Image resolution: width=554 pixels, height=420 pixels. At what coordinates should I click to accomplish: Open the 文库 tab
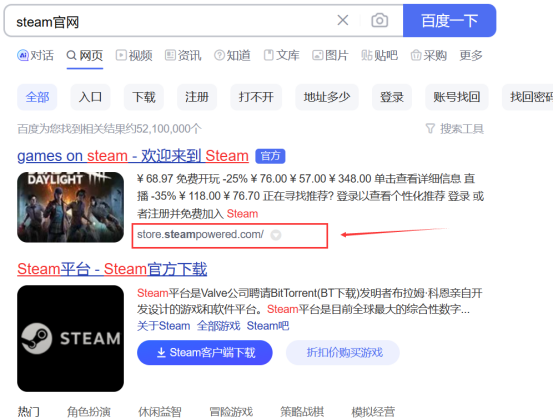point(282,55)
